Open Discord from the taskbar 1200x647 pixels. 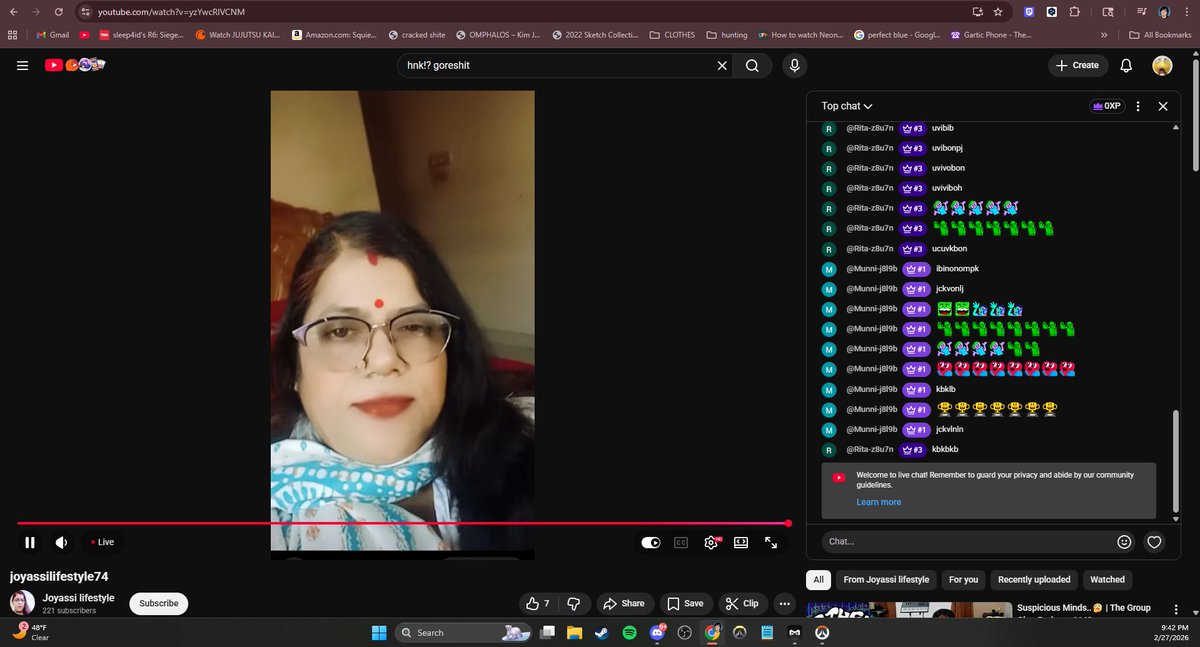pos(658,632)
